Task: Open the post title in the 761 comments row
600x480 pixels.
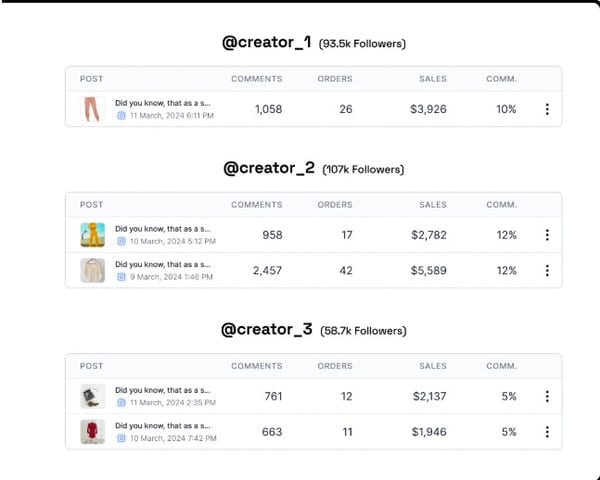Action: [162, 390]
